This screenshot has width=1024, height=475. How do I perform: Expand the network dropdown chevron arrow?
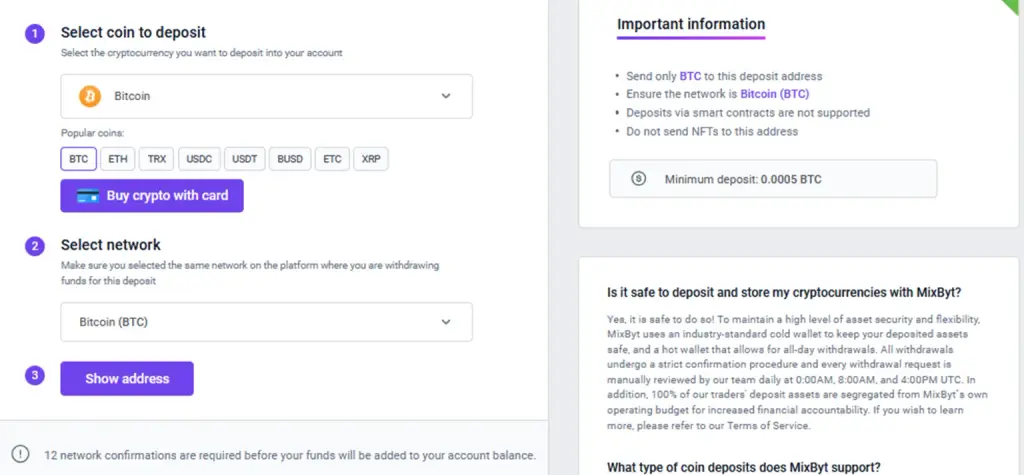coord(446,322)
